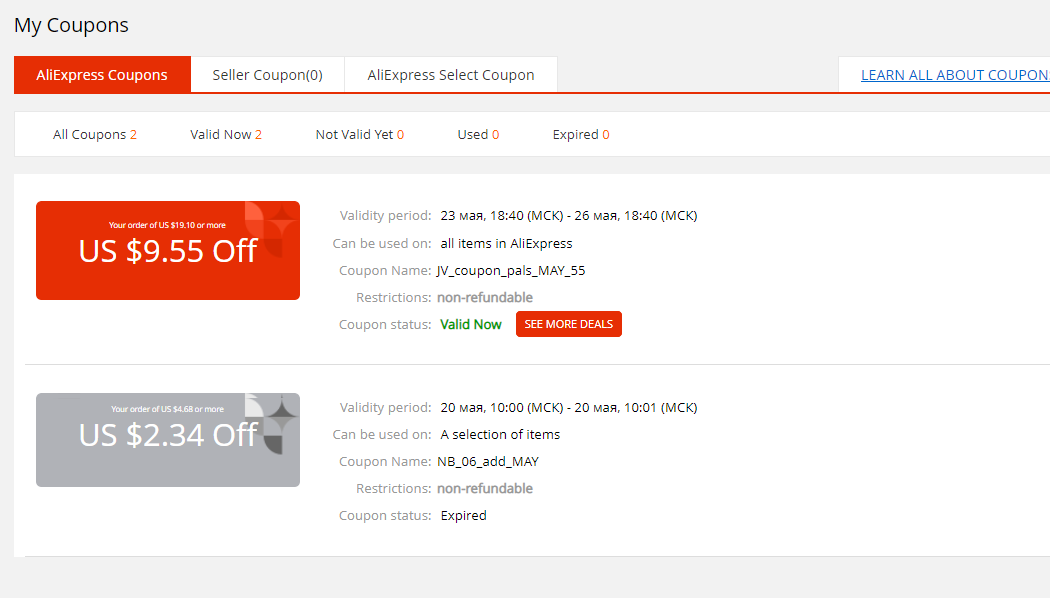This screenshot has height=598, width=1050.
Task: Click the green Valid Now status text
Action: click(x=471, y=325)
